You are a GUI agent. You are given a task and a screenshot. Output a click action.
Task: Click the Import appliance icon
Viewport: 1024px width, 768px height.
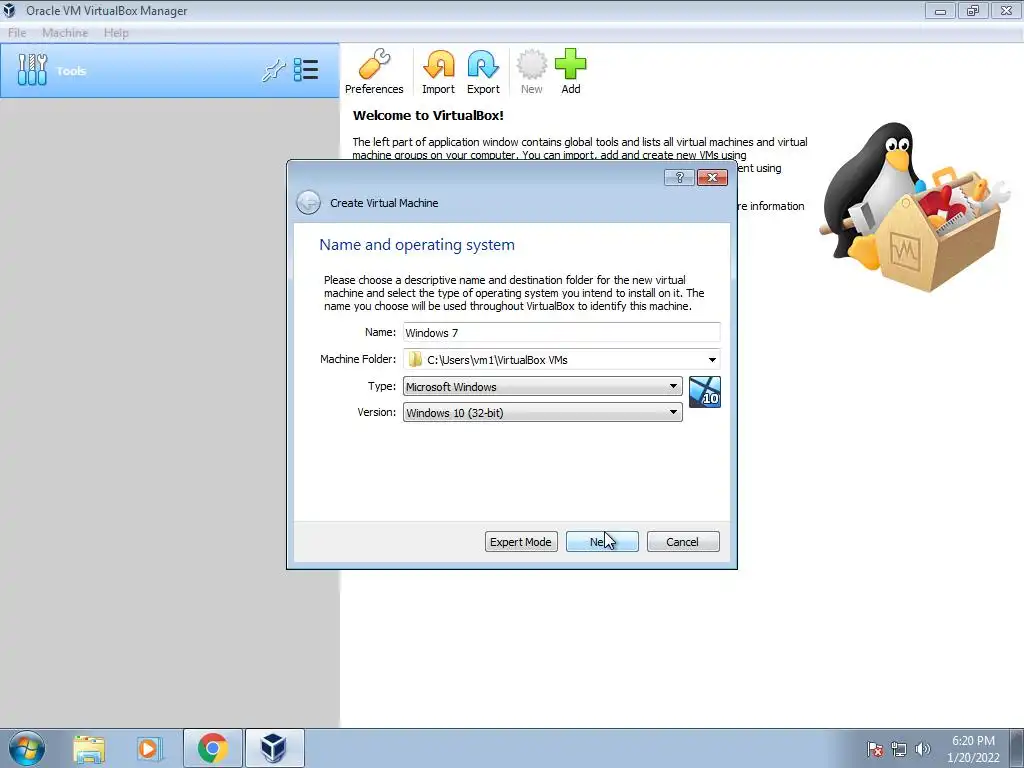[x=438, y=72]
